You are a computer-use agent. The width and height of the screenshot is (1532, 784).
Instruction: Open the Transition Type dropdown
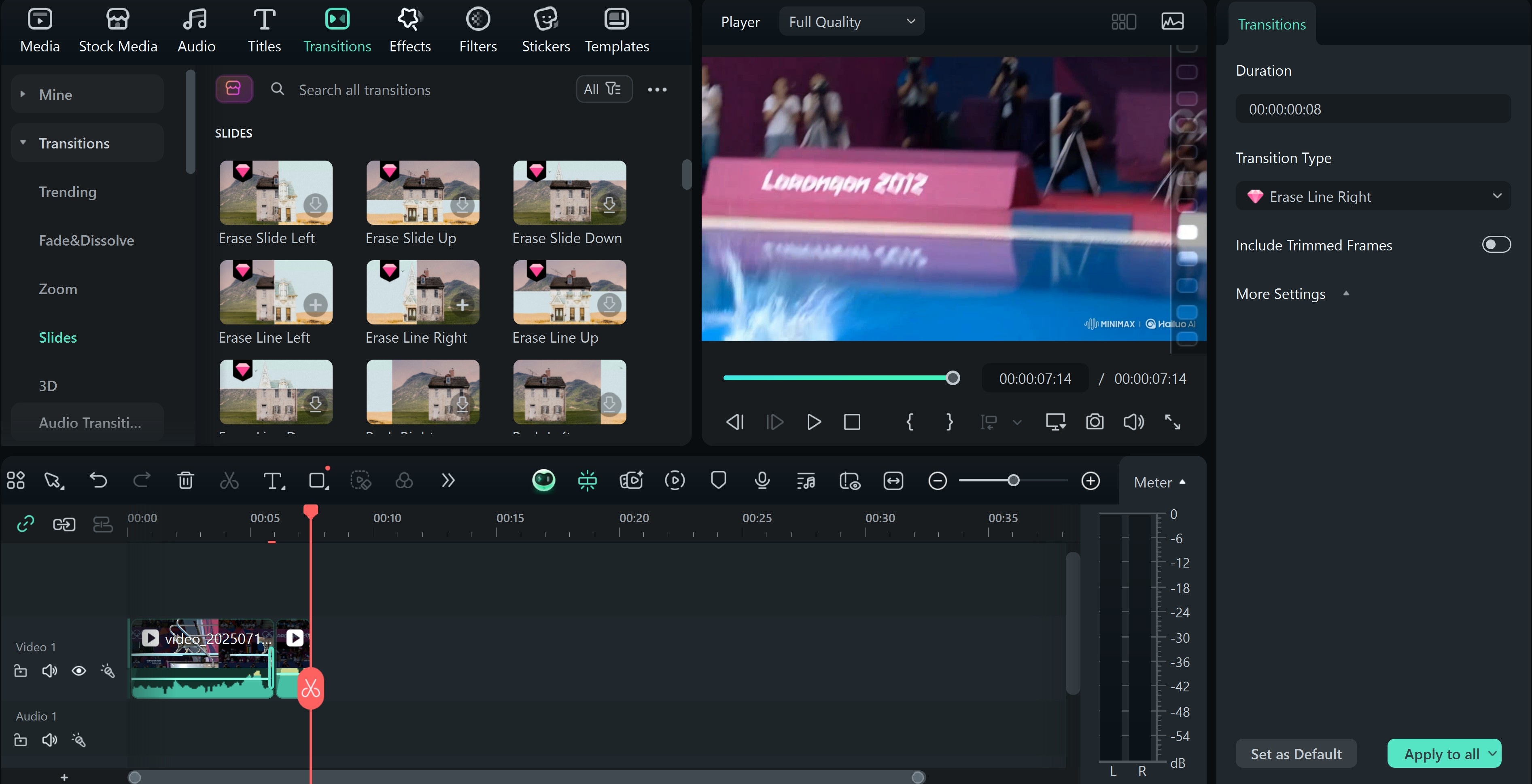coord(1373,197)
